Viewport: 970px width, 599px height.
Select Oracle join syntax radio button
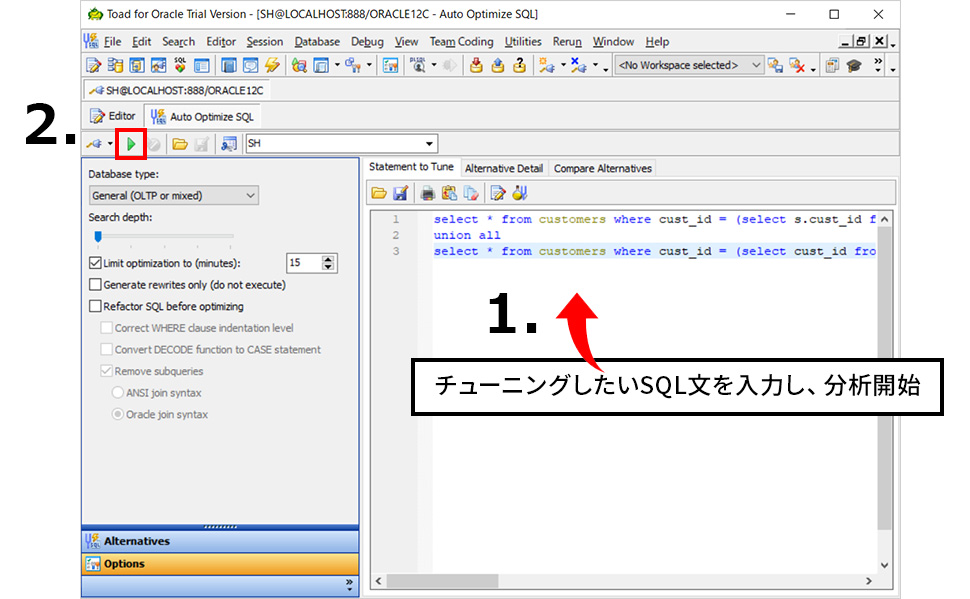118,415
